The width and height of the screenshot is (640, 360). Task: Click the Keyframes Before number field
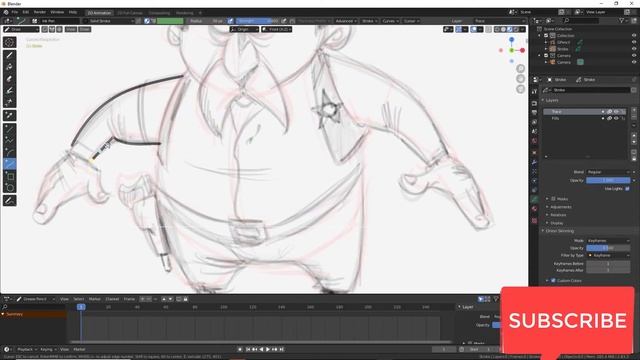click(608, 264)
